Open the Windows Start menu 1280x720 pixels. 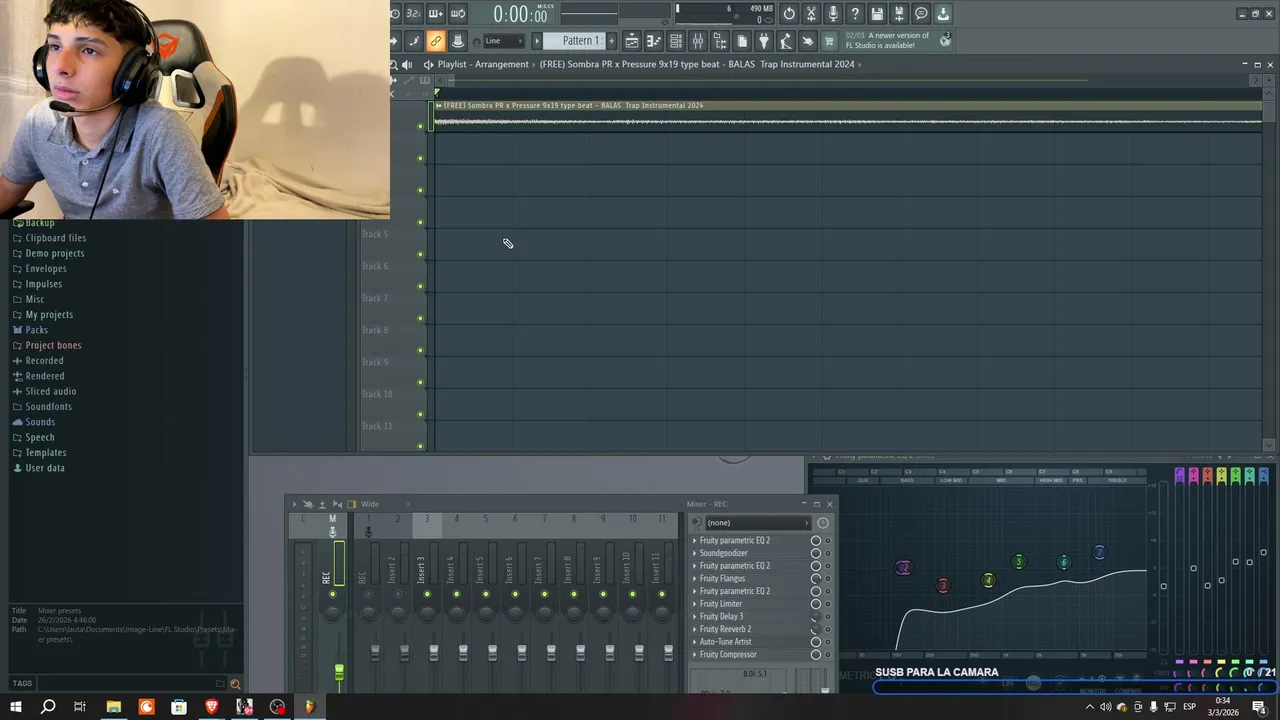(15, 707)
